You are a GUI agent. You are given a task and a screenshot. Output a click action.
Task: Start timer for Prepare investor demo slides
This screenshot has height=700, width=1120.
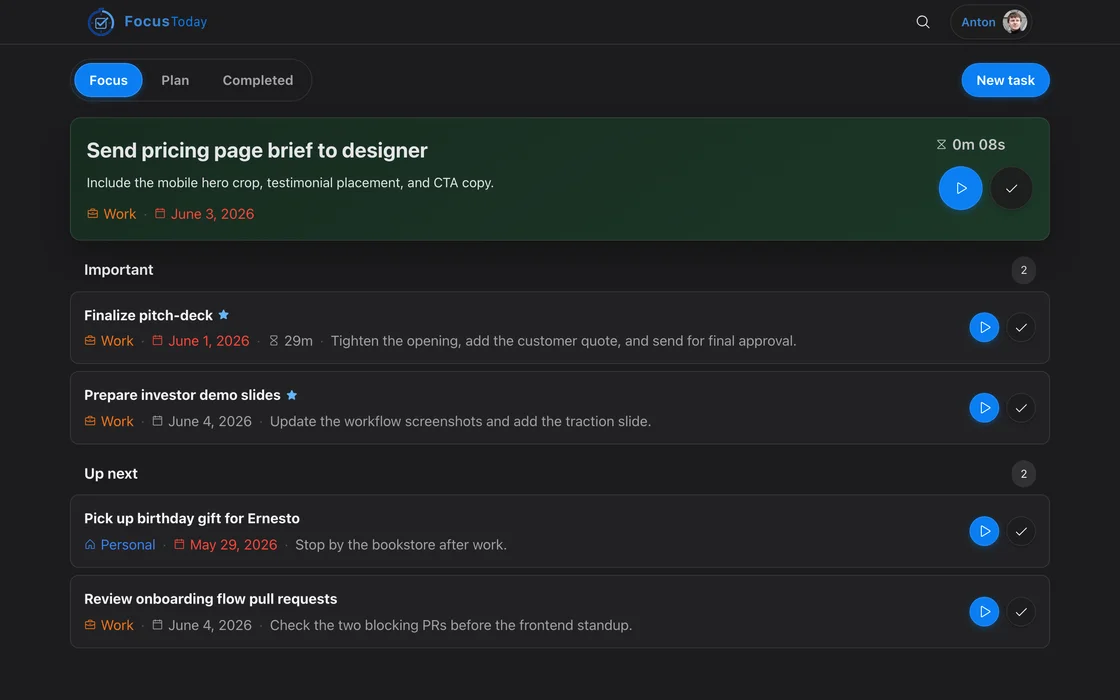[984, 408]
